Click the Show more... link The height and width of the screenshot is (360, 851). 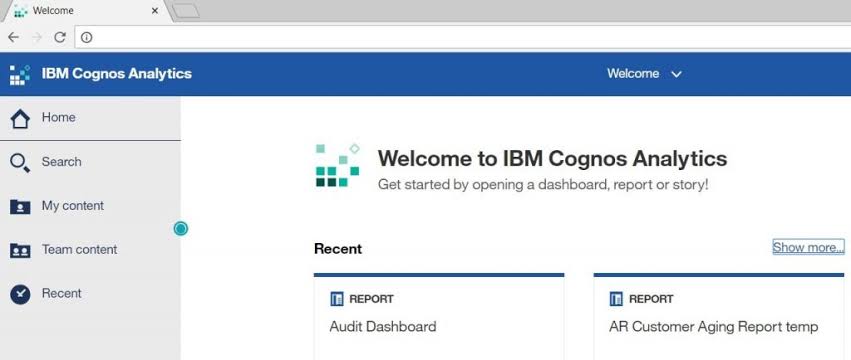pyautogui.click(x=809, y=248)
